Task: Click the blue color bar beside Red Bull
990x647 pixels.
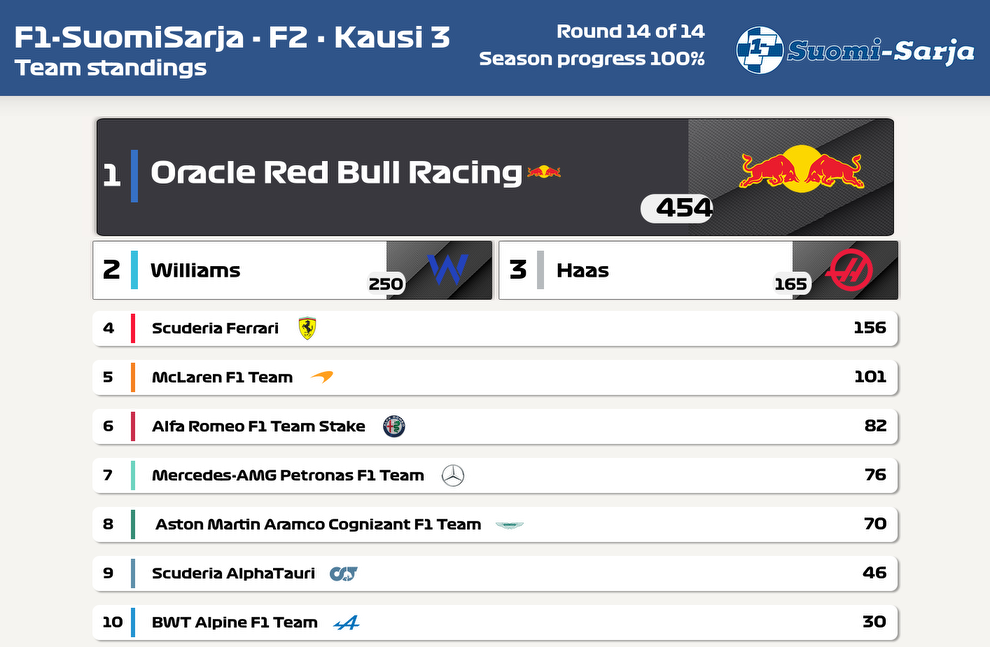Action: click(x=134, y=176)
